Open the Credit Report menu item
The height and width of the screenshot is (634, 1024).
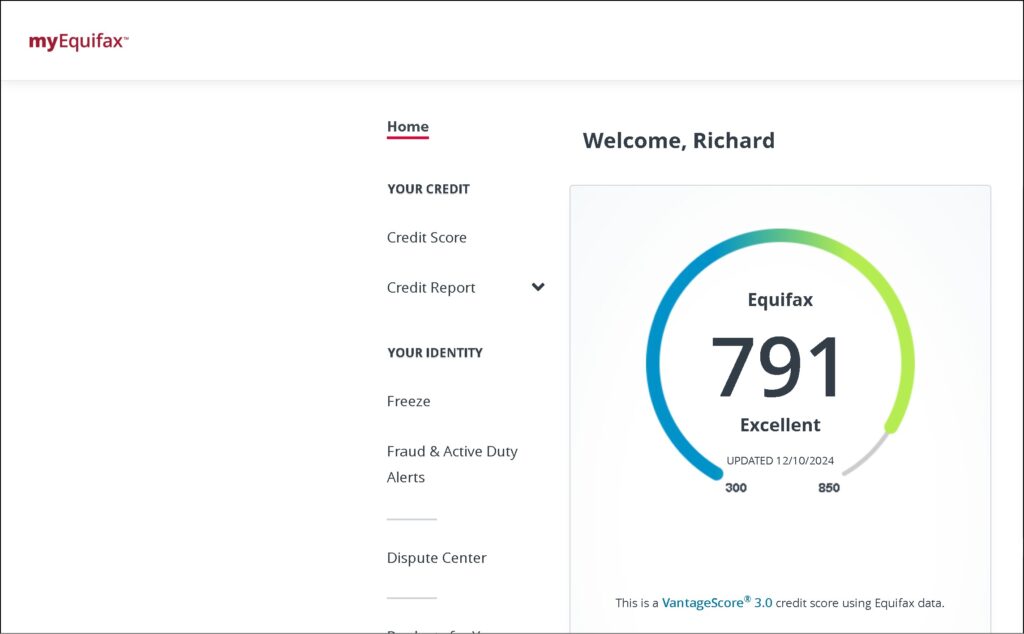(431, 288)
